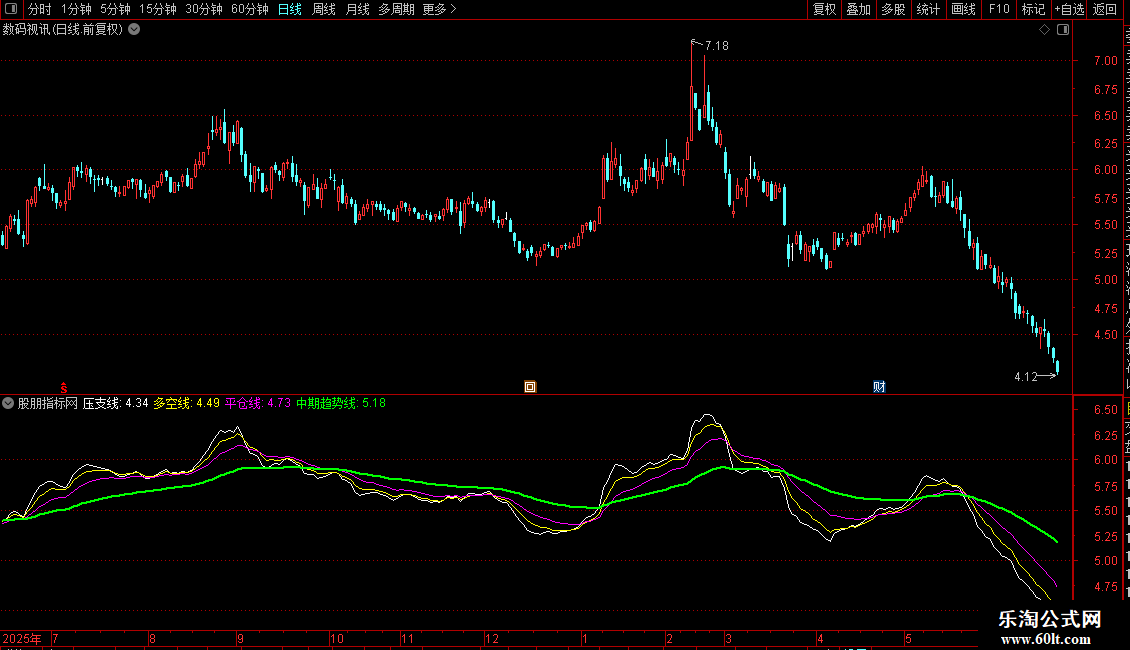This screenshot has height=650, width=1130.
Task: Click month 12 on the time axis
Action: (x=491, y=638)
